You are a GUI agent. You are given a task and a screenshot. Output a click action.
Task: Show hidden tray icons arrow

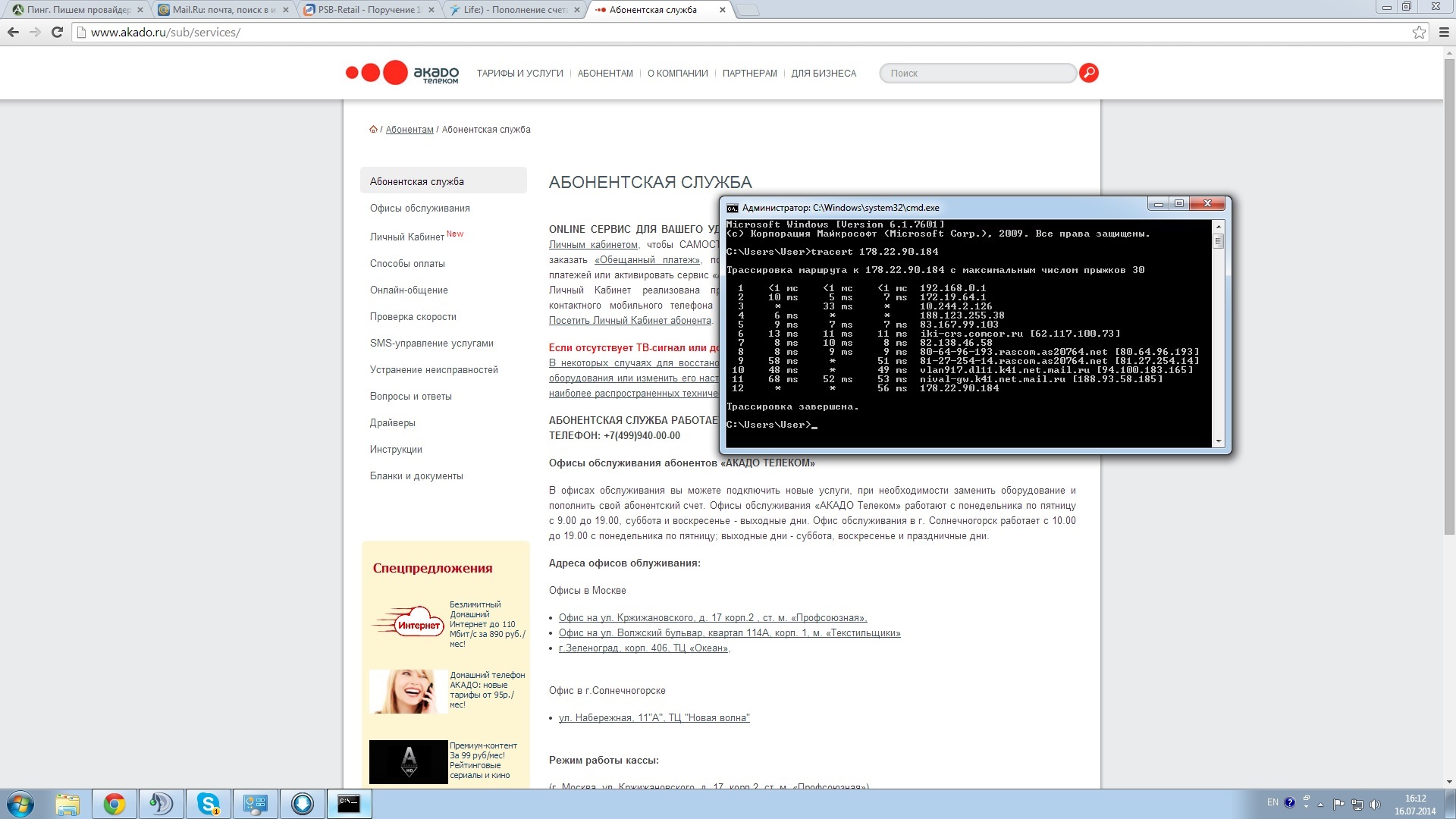[1320, 805]
